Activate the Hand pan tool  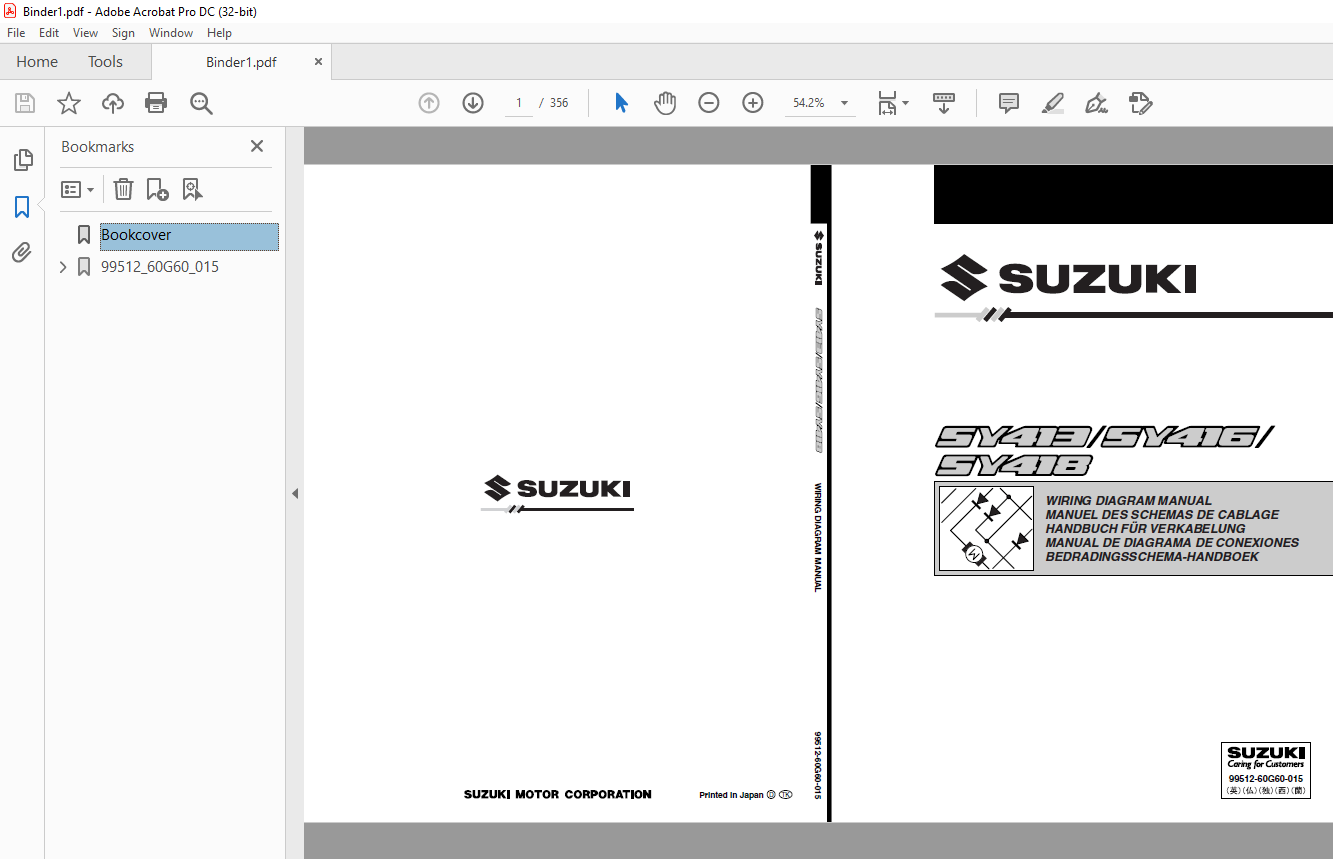coord(665,103)
